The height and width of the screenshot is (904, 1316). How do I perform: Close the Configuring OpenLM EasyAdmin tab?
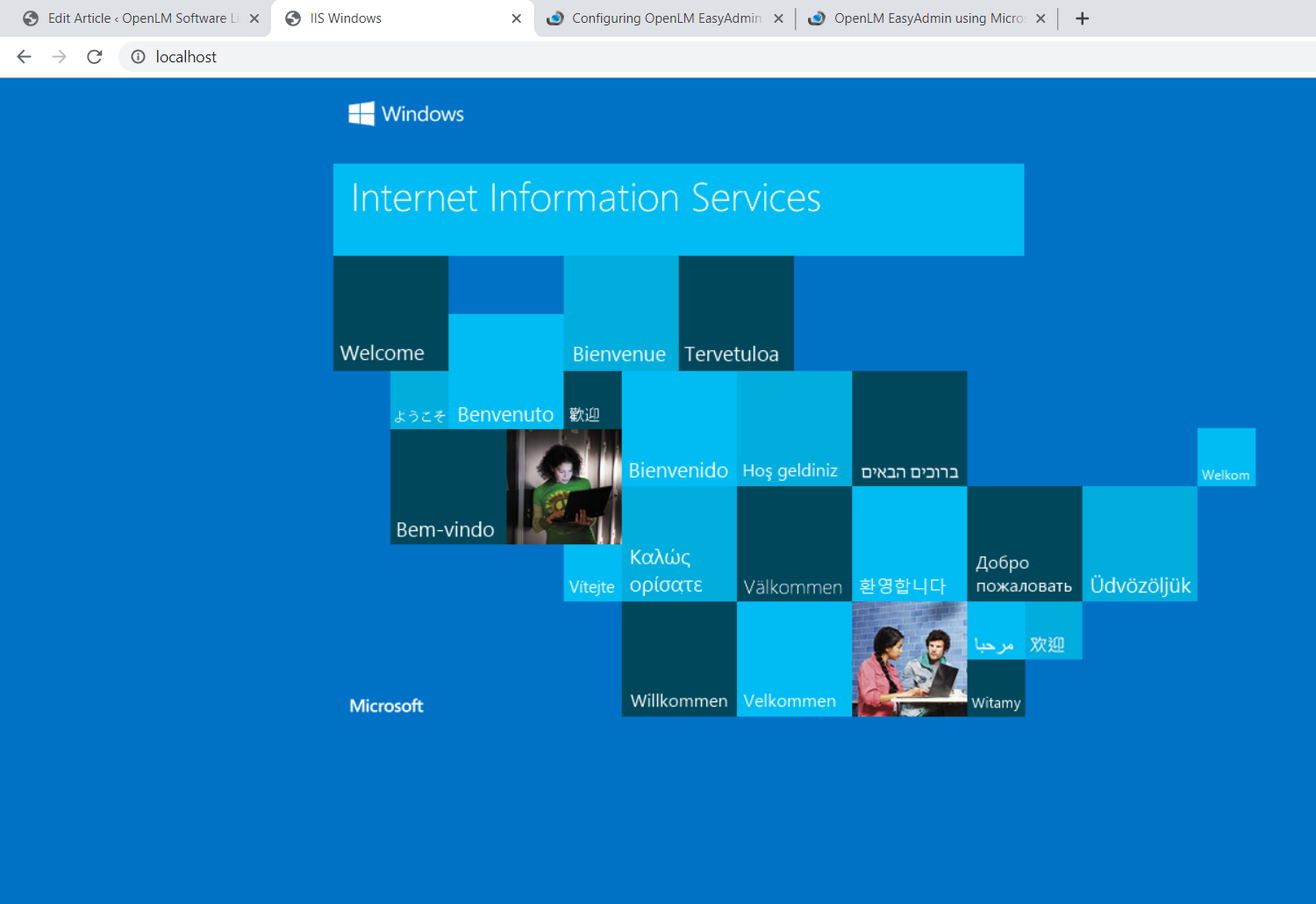click(x=778, y=18)
